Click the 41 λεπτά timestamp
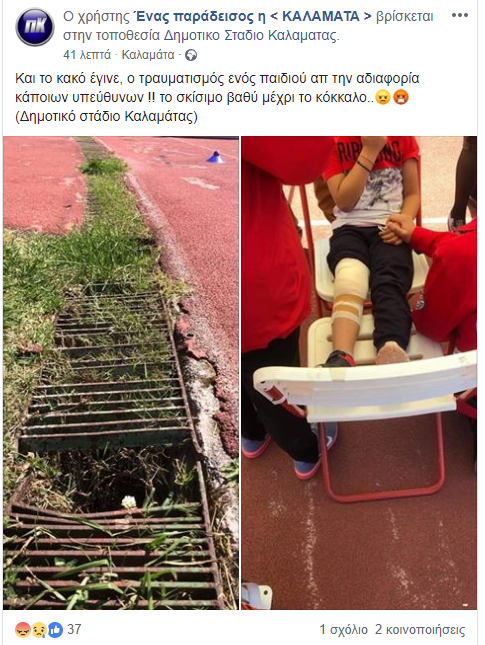 [87, 55]
